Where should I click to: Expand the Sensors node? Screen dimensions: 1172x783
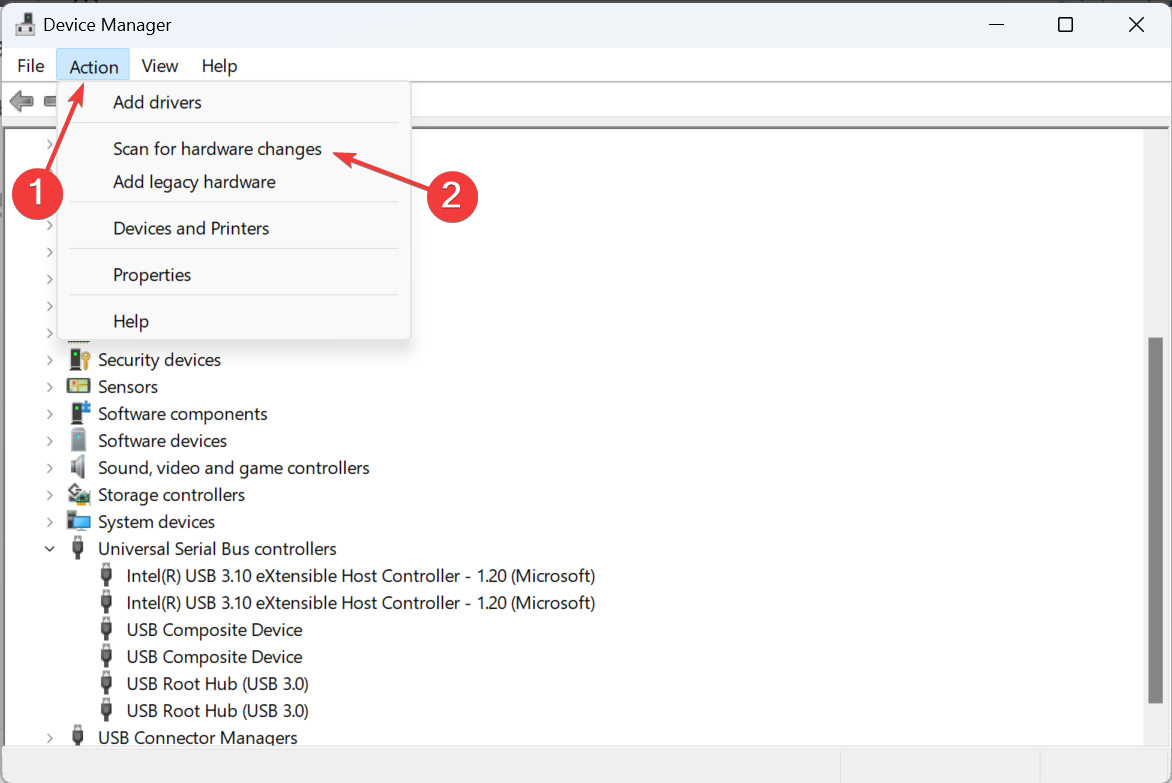[x=49, y=387]
